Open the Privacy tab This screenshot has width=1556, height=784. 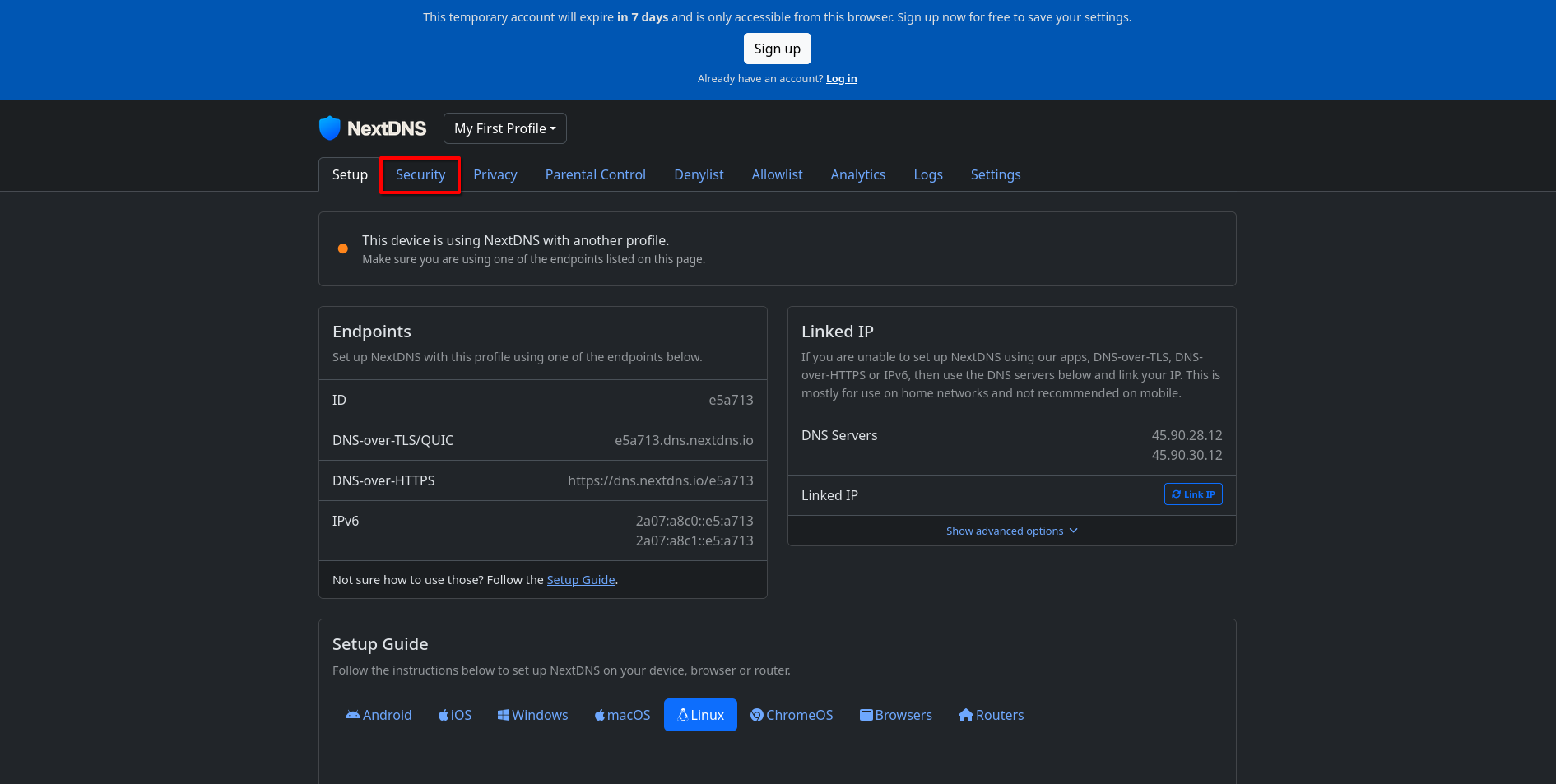pos(495,174)
